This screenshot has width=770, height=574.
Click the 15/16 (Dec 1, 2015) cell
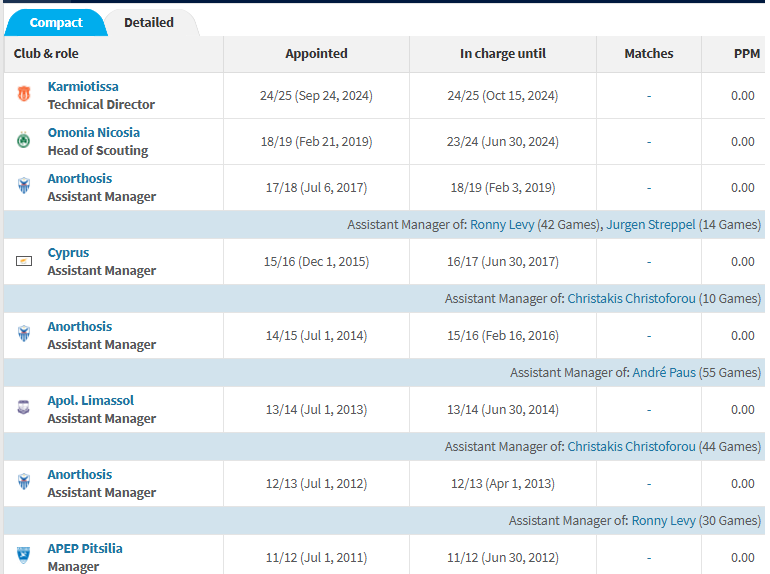pyautogui.click(x=316, y=262)
